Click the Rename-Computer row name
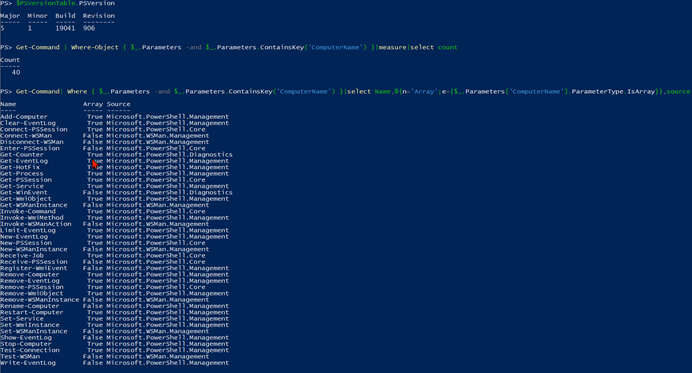 (30, 306)
